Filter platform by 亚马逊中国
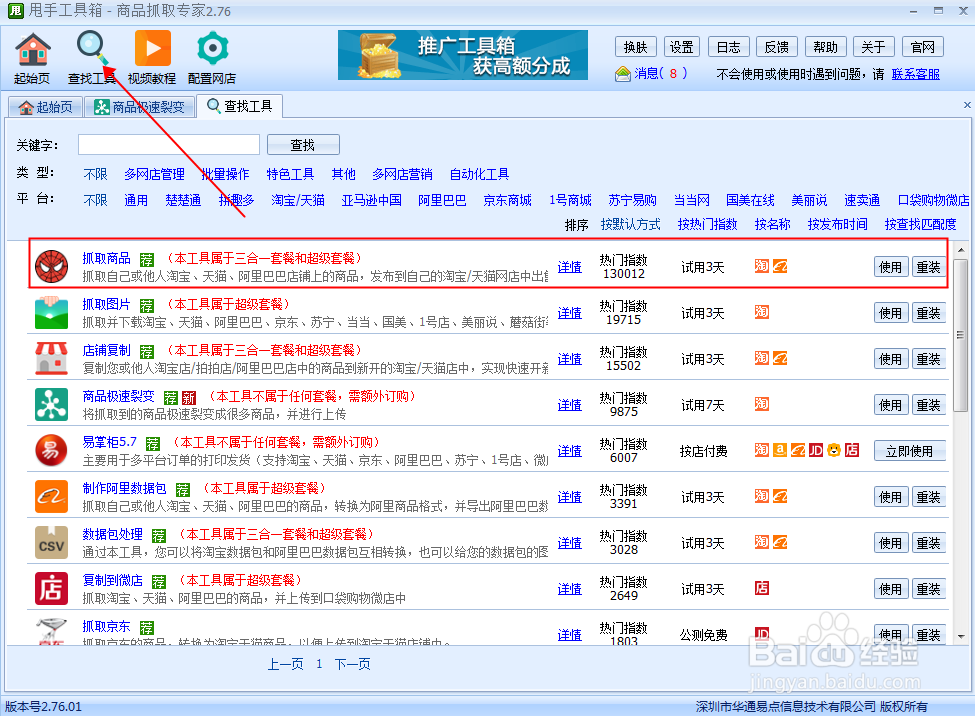The image size is (975, 716). (371, 200)
